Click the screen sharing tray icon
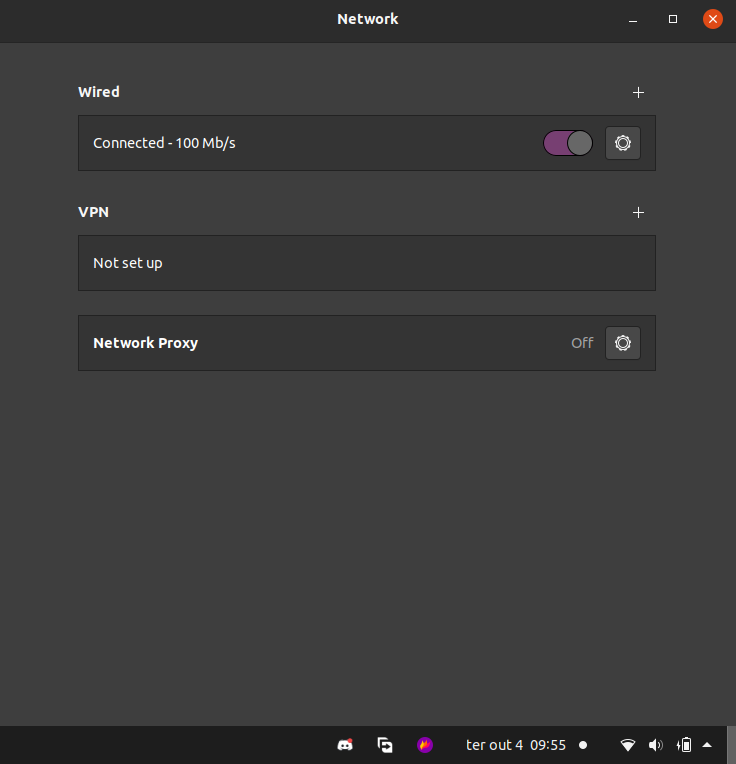The image size is (736, 764). tap(385, 745)
